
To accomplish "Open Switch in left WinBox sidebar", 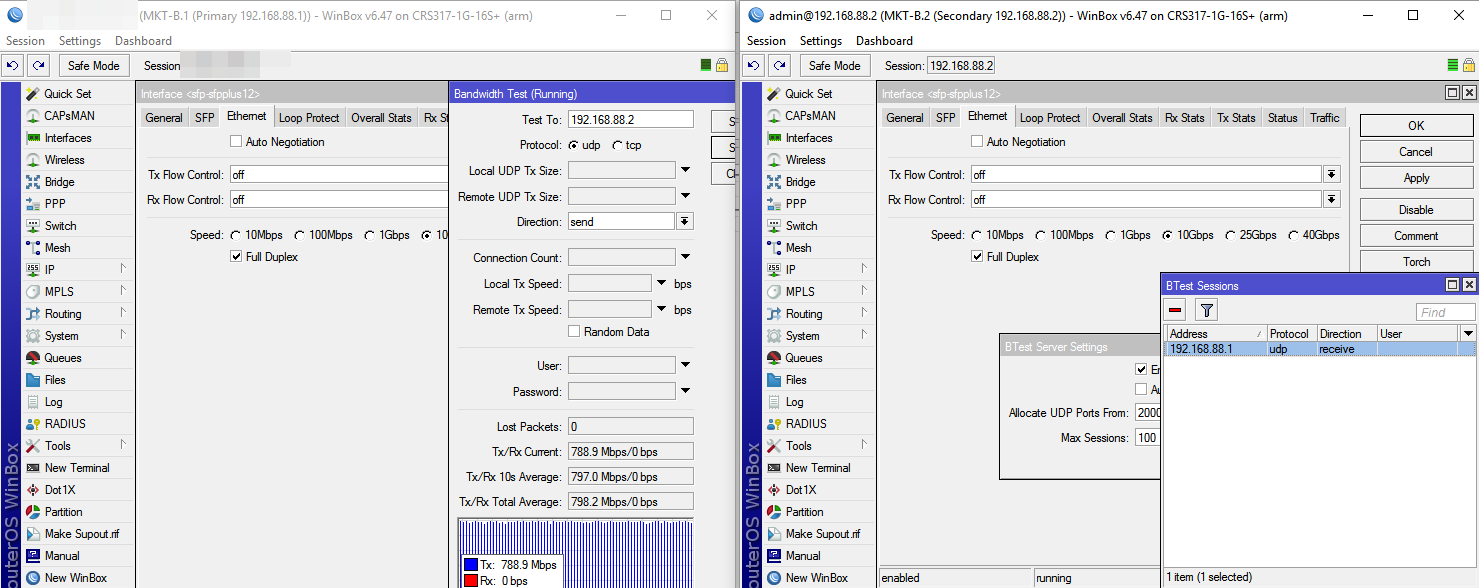I will (60, 226).
